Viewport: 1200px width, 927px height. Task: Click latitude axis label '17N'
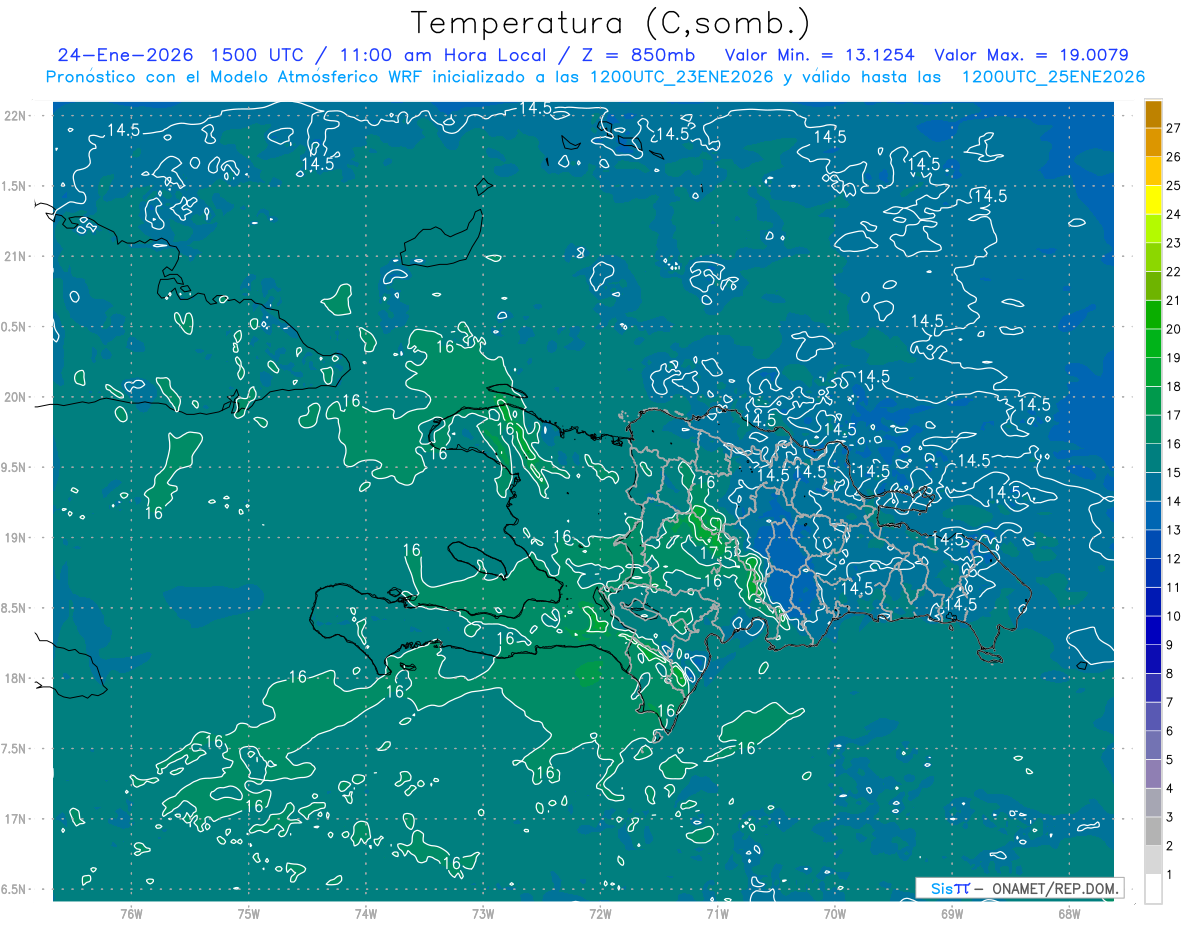(x=14, y=819)
